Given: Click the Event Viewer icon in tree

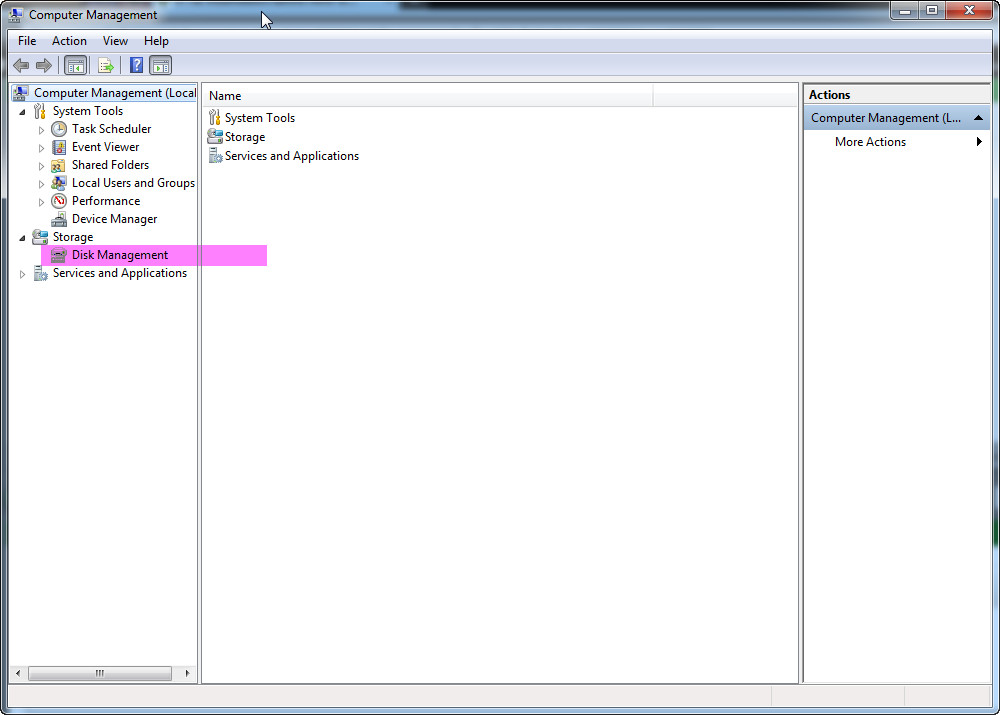Looking at the screenshot, I should pos(59,147).
